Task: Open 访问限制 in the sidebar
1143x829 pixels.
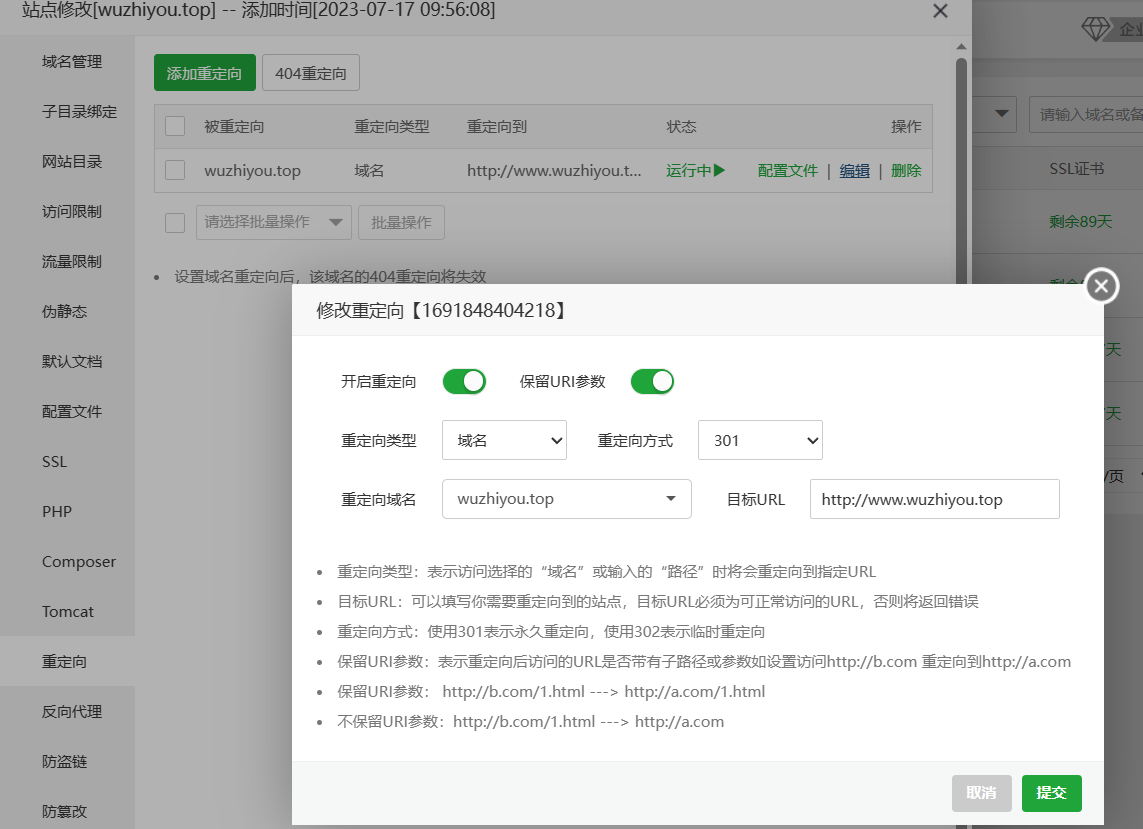Action: pyautogui.click(x=71, y=211)
